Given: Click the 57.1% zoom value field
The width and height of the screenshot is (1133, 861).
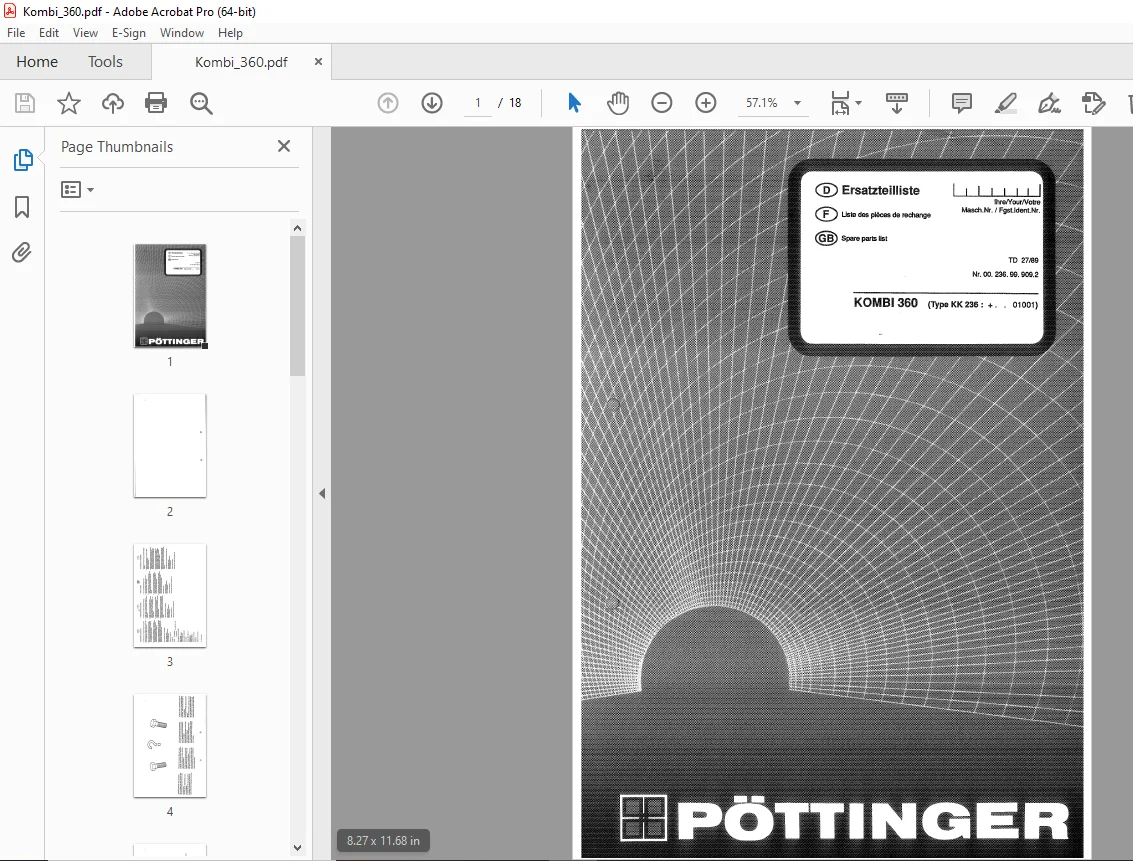Looking at the screenshot, I should (x=762, y=103).
